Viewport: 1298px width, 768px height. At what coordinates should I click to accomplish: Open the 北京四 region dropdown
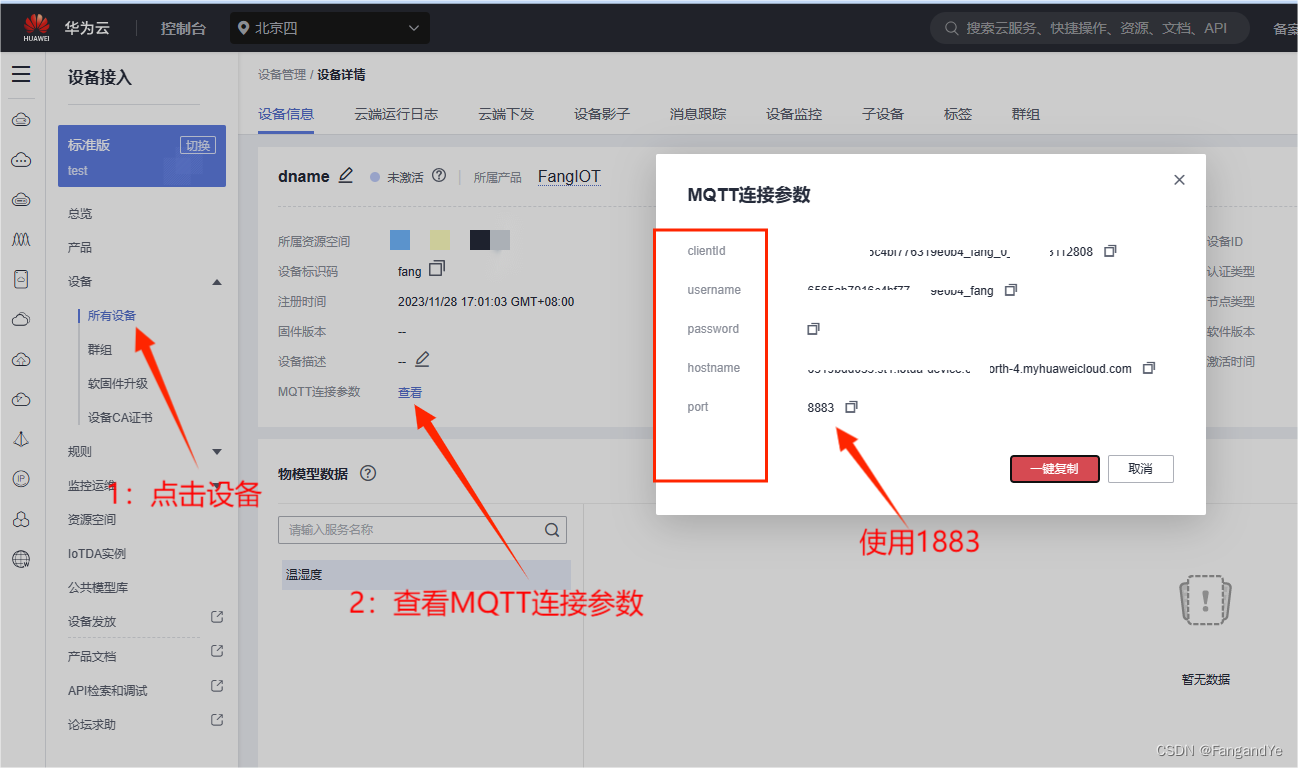coord(329,28)
